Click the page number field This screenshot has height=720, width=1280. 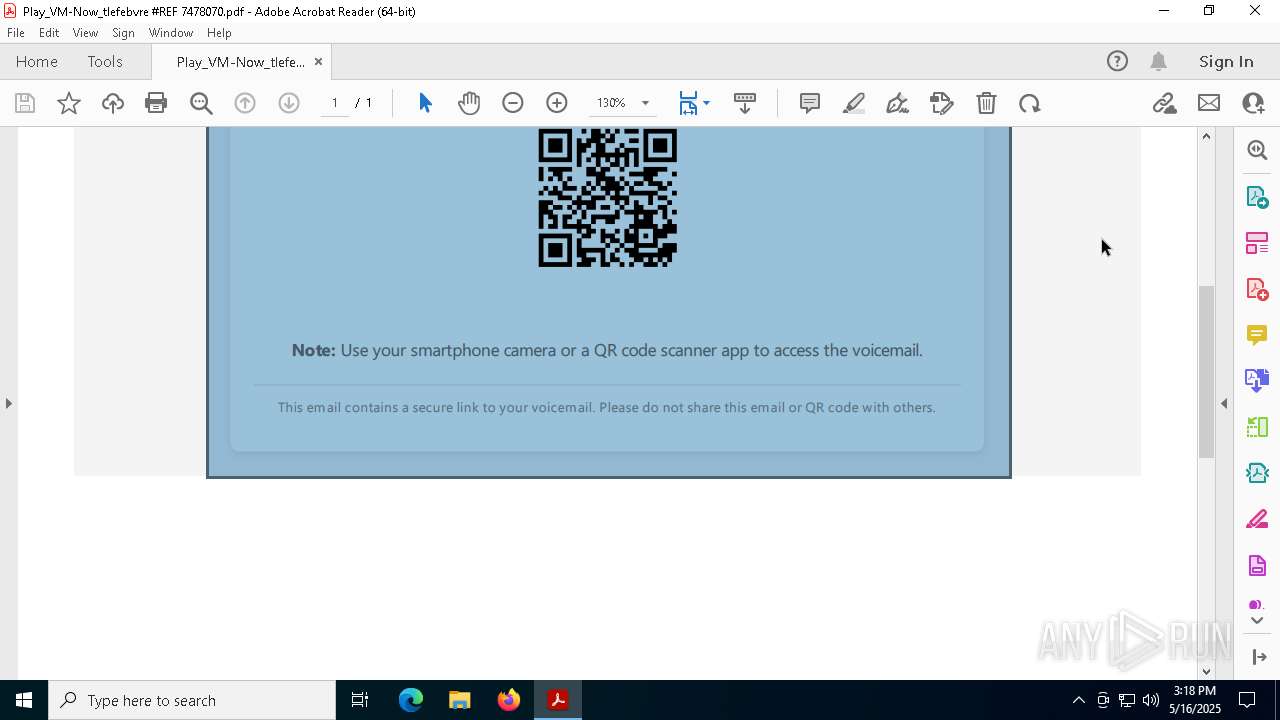coord(335,103)
